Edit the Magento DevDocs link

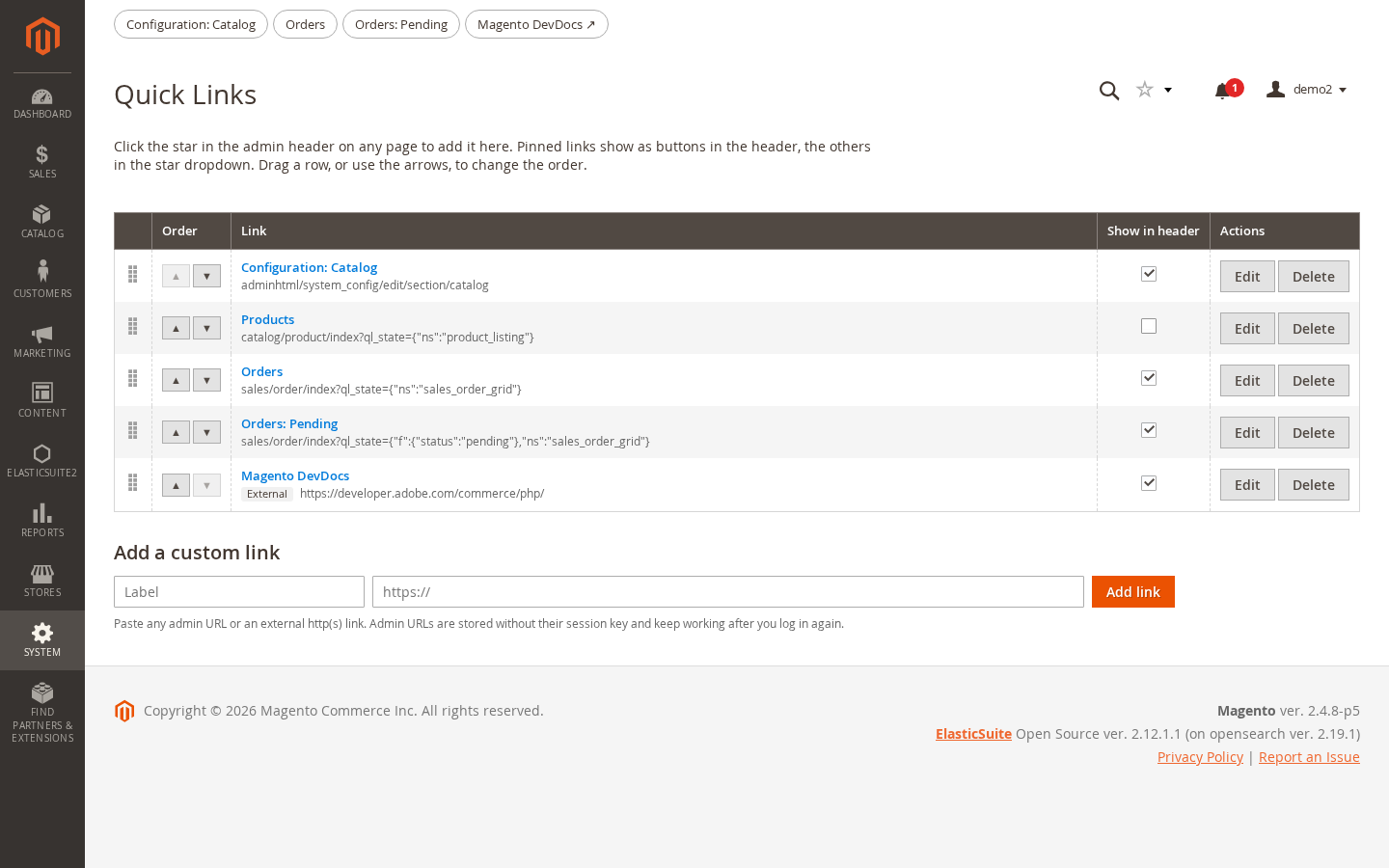1247,485
